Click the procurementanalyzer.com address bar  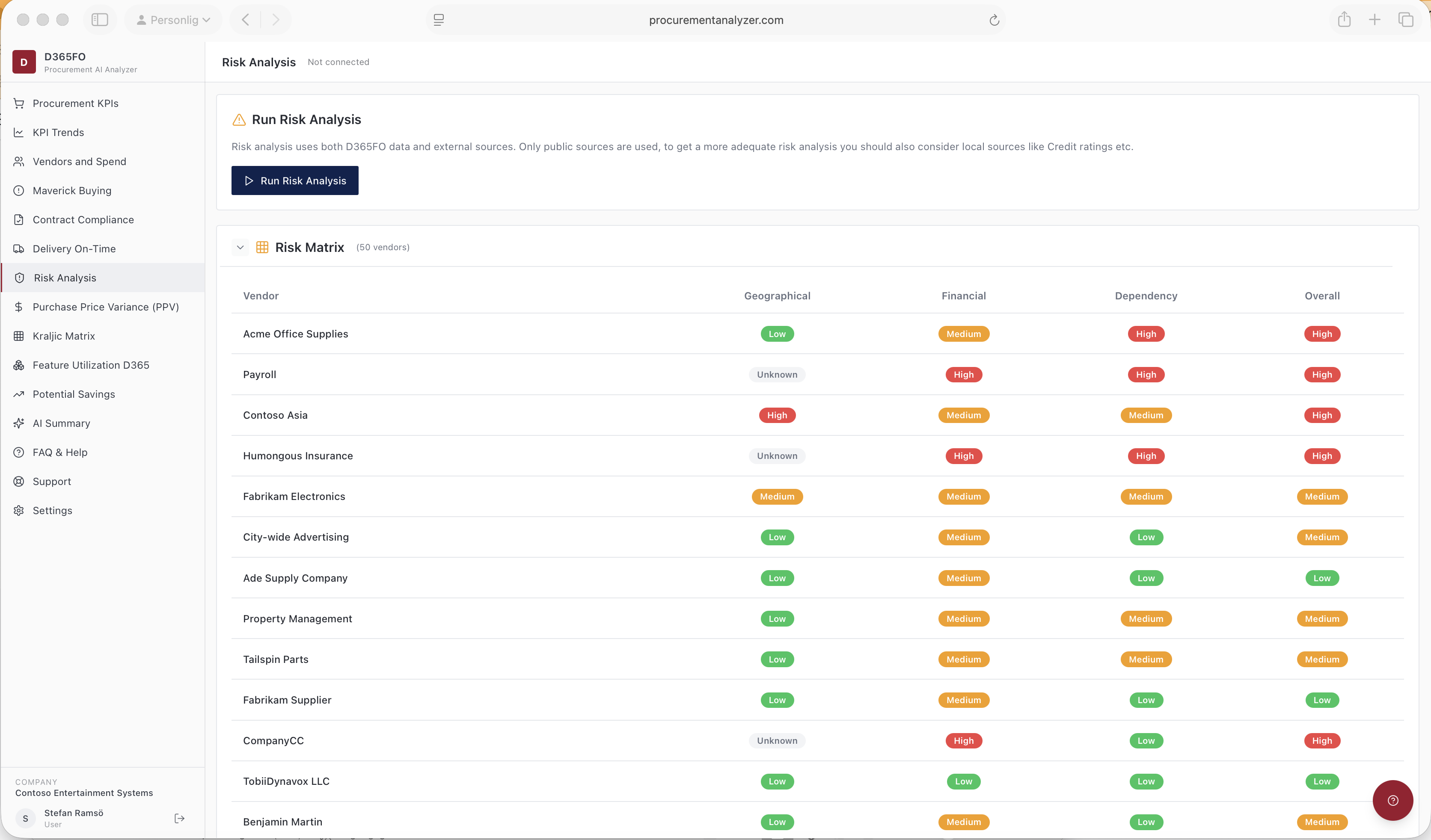[715, 20]
